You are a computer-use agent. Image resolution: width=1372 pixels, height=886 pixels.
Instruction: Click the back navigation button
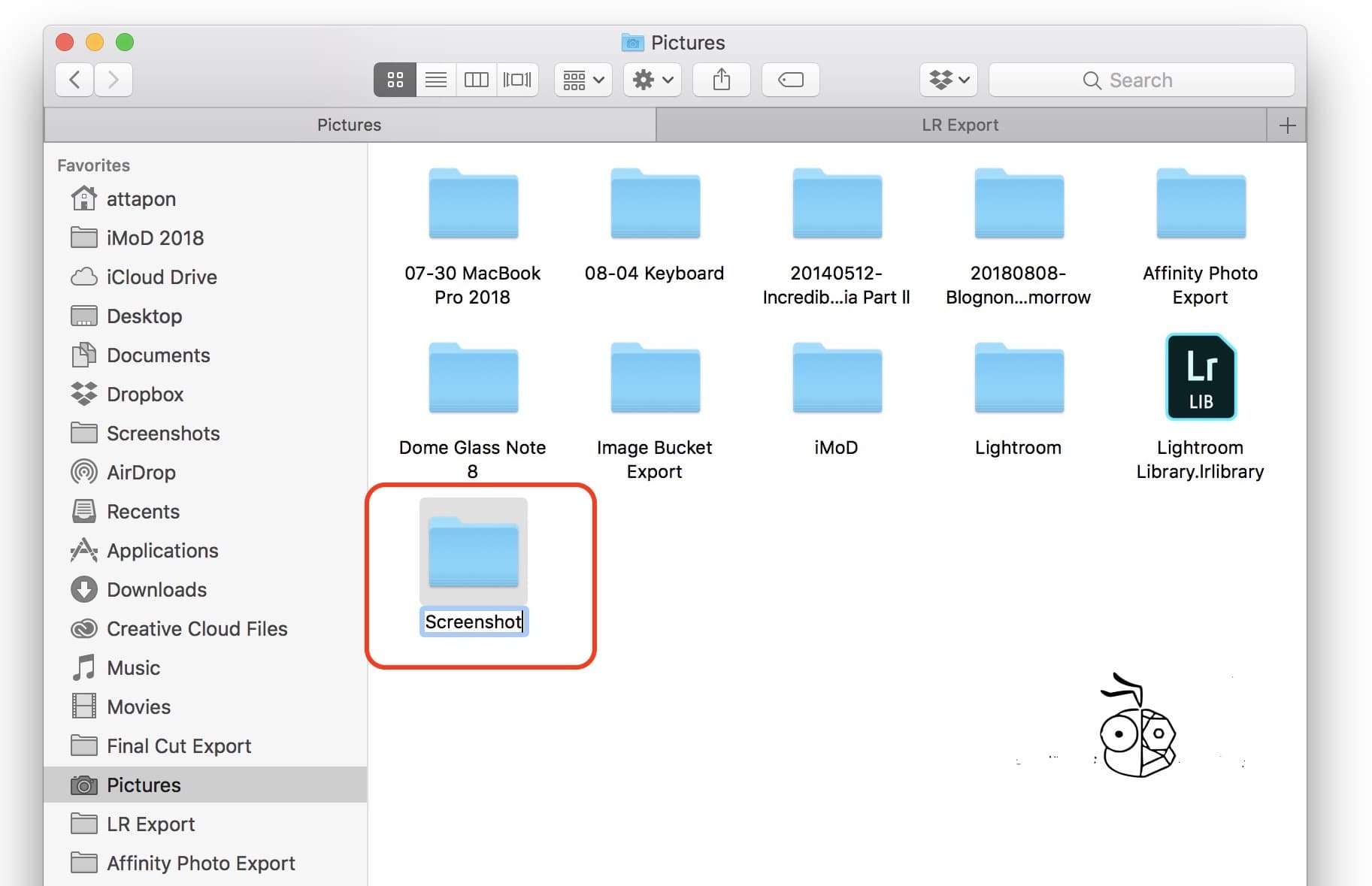(74, 80)
